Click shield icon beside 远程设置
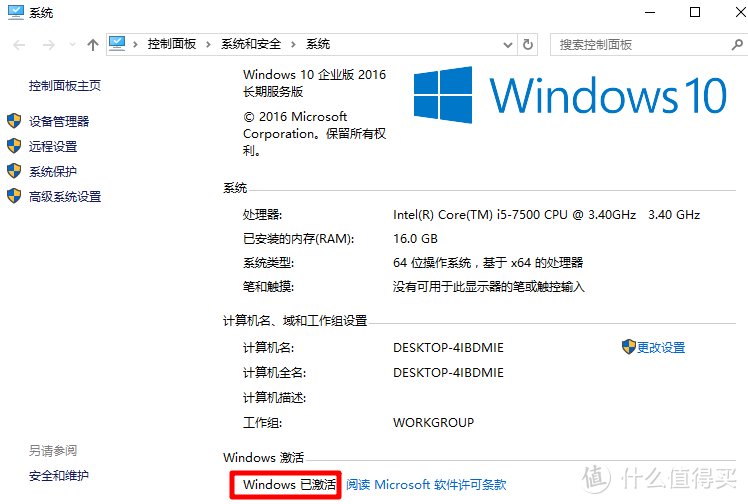Image resolution: width=748 pixels, height=504 pixels. (x=14, y=145)
